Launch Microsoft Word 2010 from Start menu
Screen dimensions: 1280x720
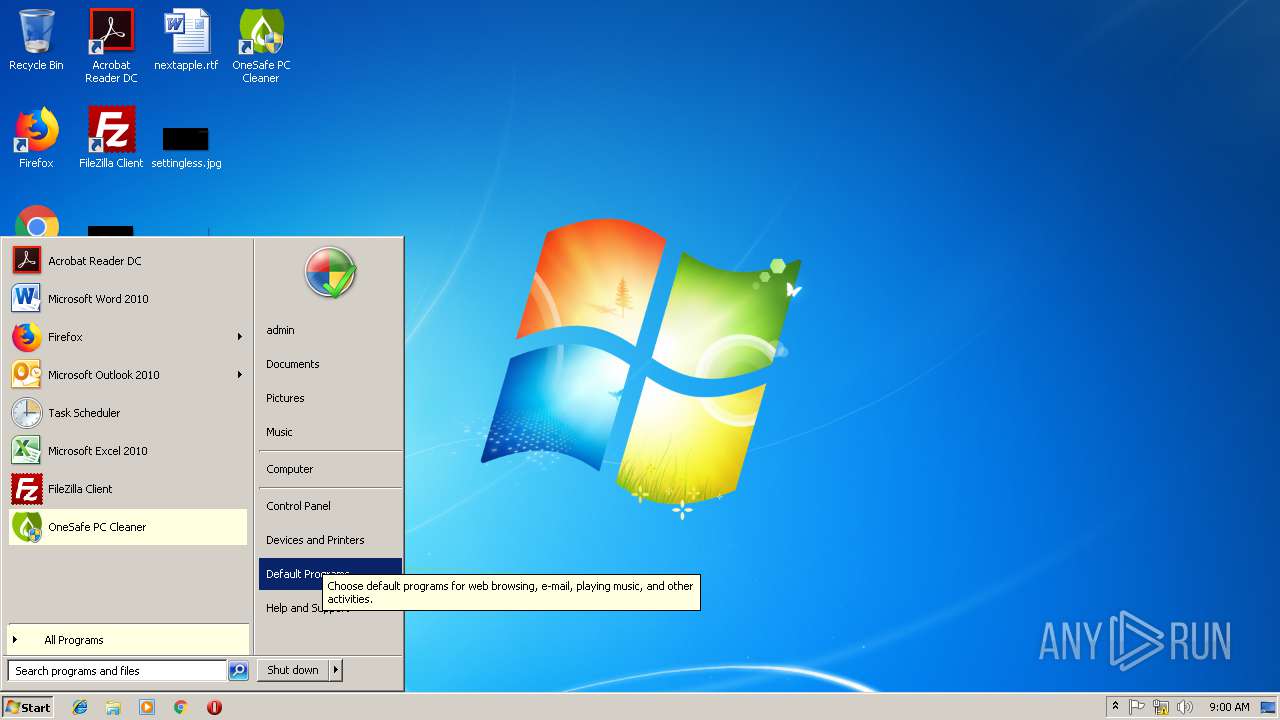pyautogui.click(x=128, y=299)
